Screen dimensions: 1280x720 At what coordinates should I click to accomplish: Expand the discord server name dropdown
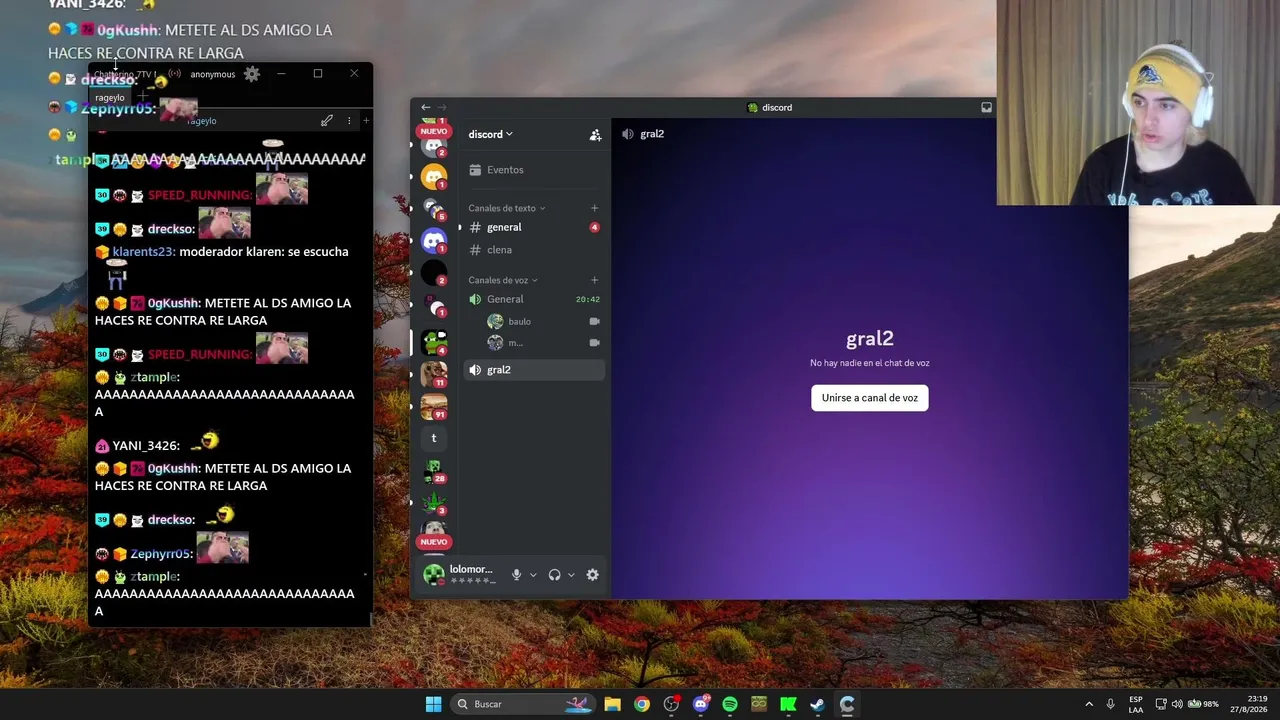pyautogui.click(x=491, y=134)
